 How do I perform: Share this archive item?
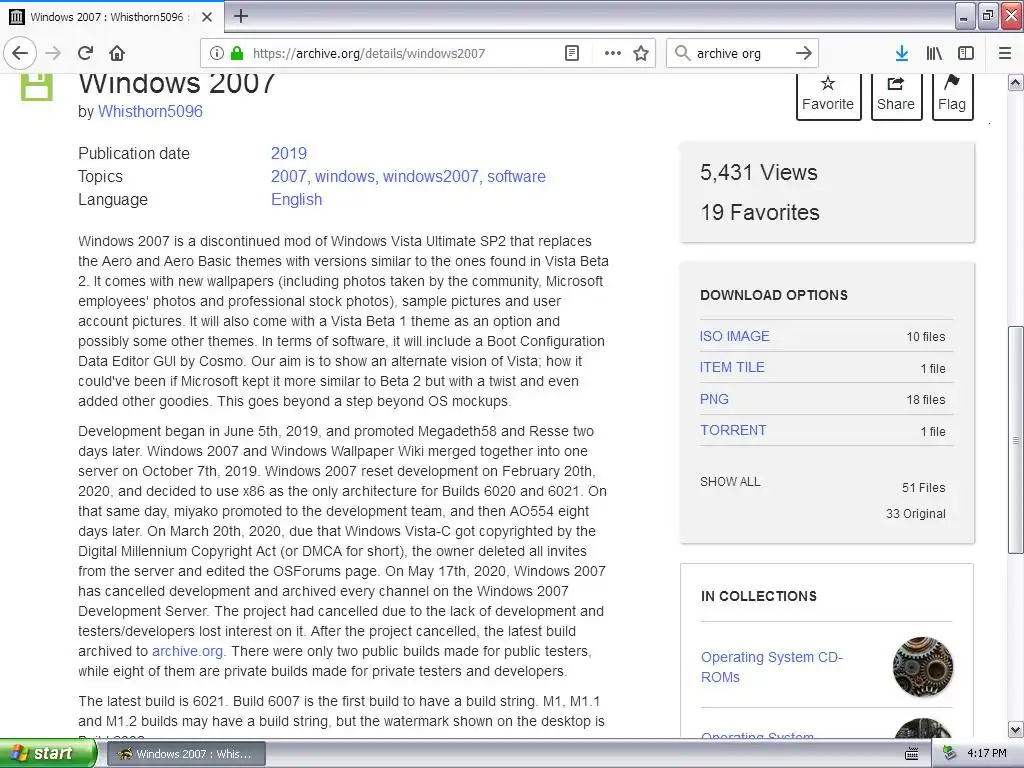[x=896, y=97]
